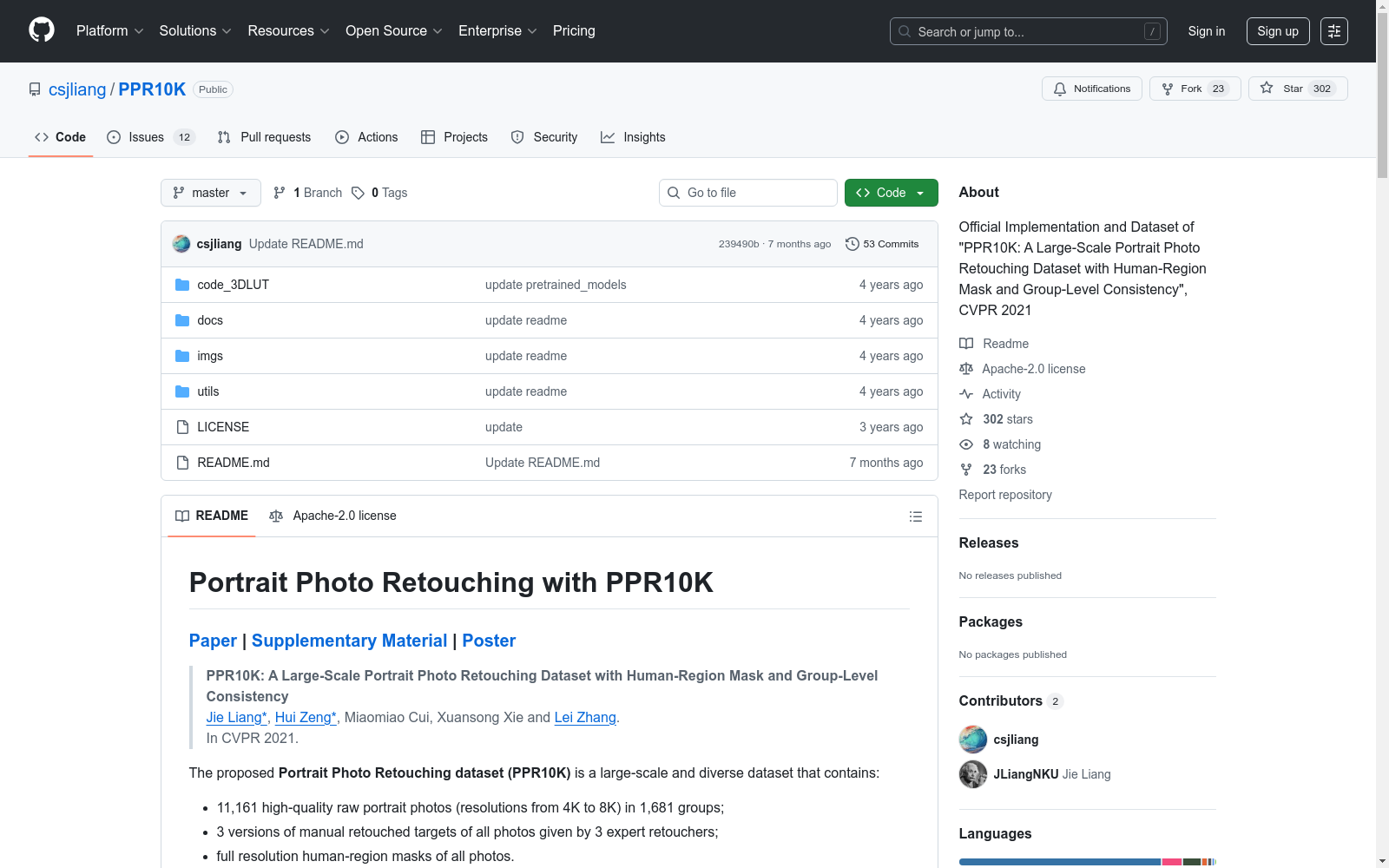Select the README tab in file viewer
This screenshot has width=1389, height=868.
(x=212, y=516)
